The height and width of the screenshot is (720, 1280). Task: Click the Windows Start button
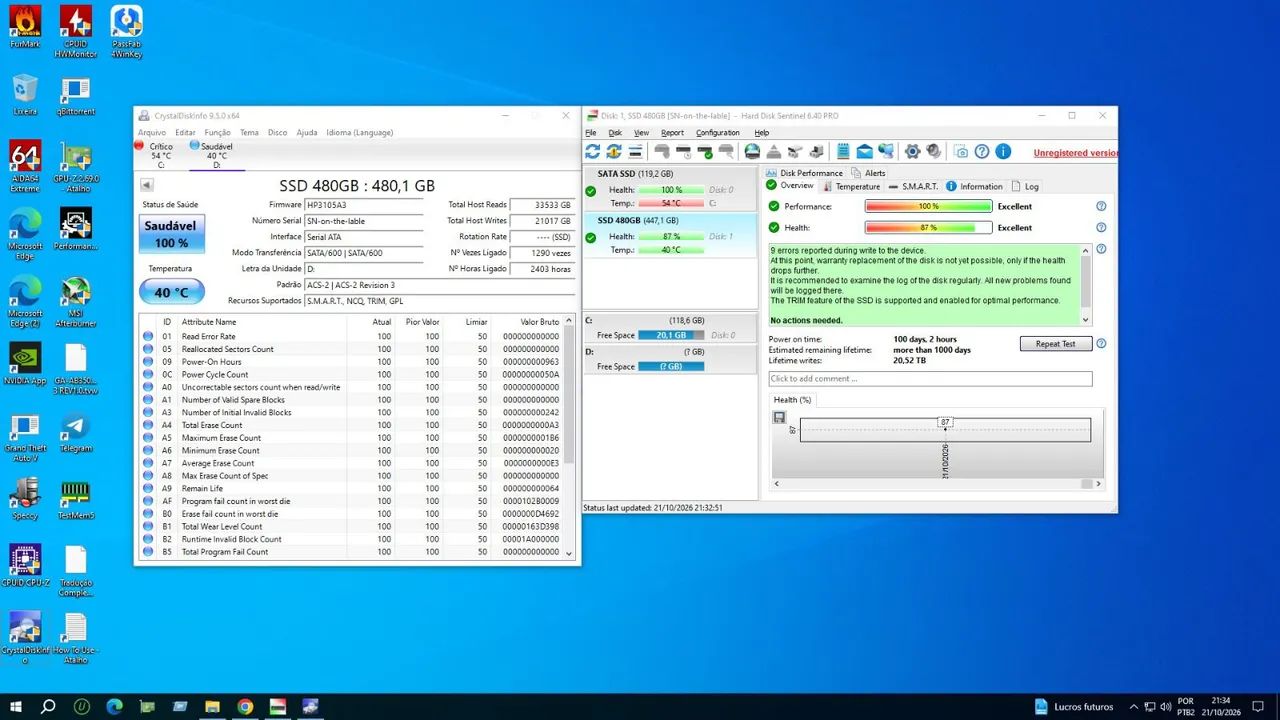pyautogui.click(x=15, y=707)
